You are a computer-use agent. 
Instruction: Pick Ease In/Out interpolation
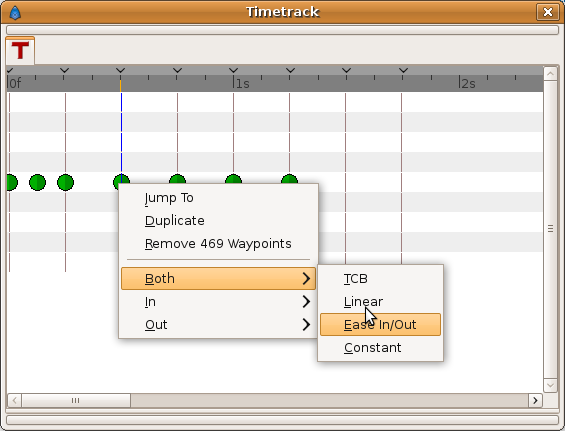pos(380,325)
